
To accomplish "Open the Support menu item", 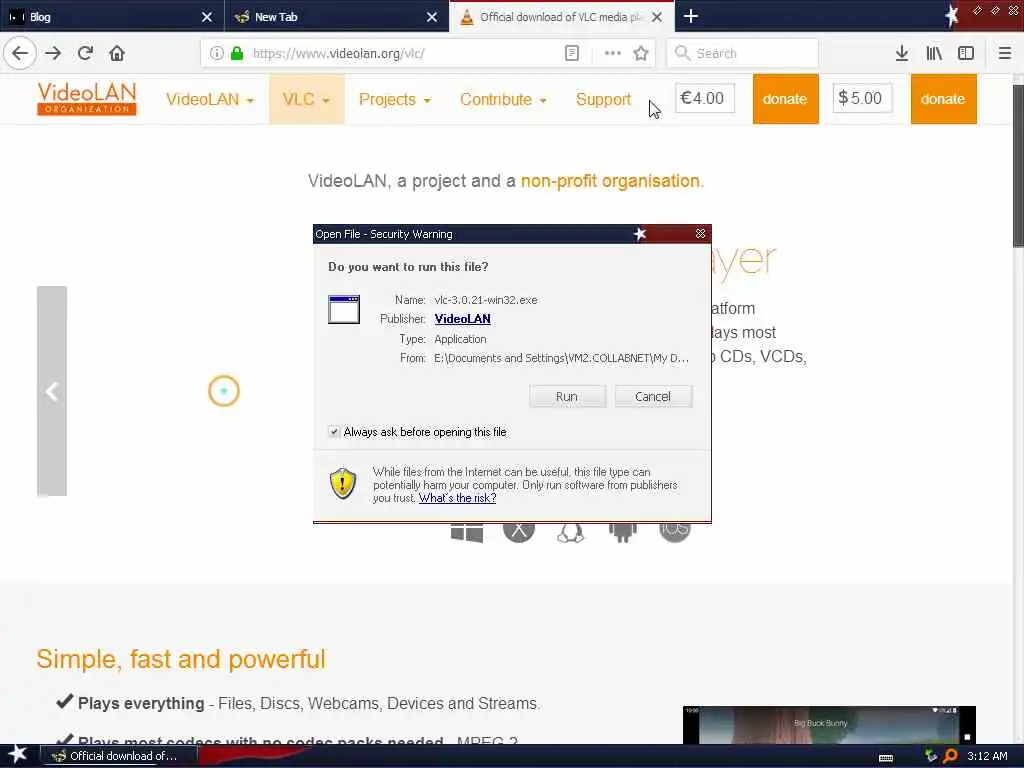I will 603,99.
